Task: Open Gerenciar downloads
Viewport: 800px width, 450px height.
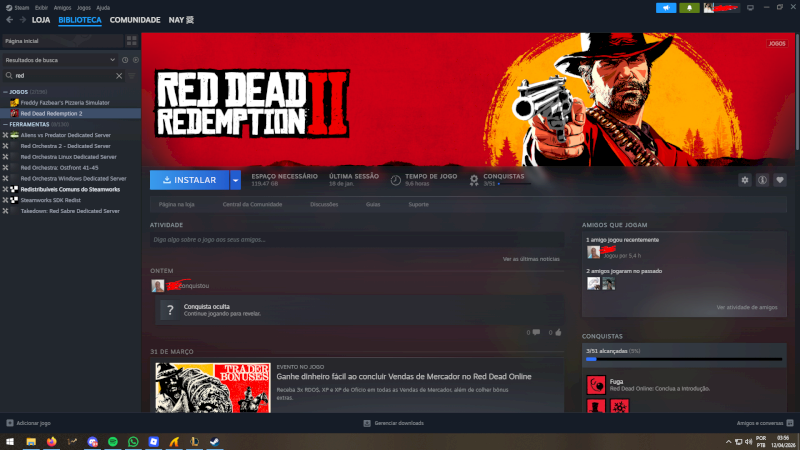Action: coord(394,423)
